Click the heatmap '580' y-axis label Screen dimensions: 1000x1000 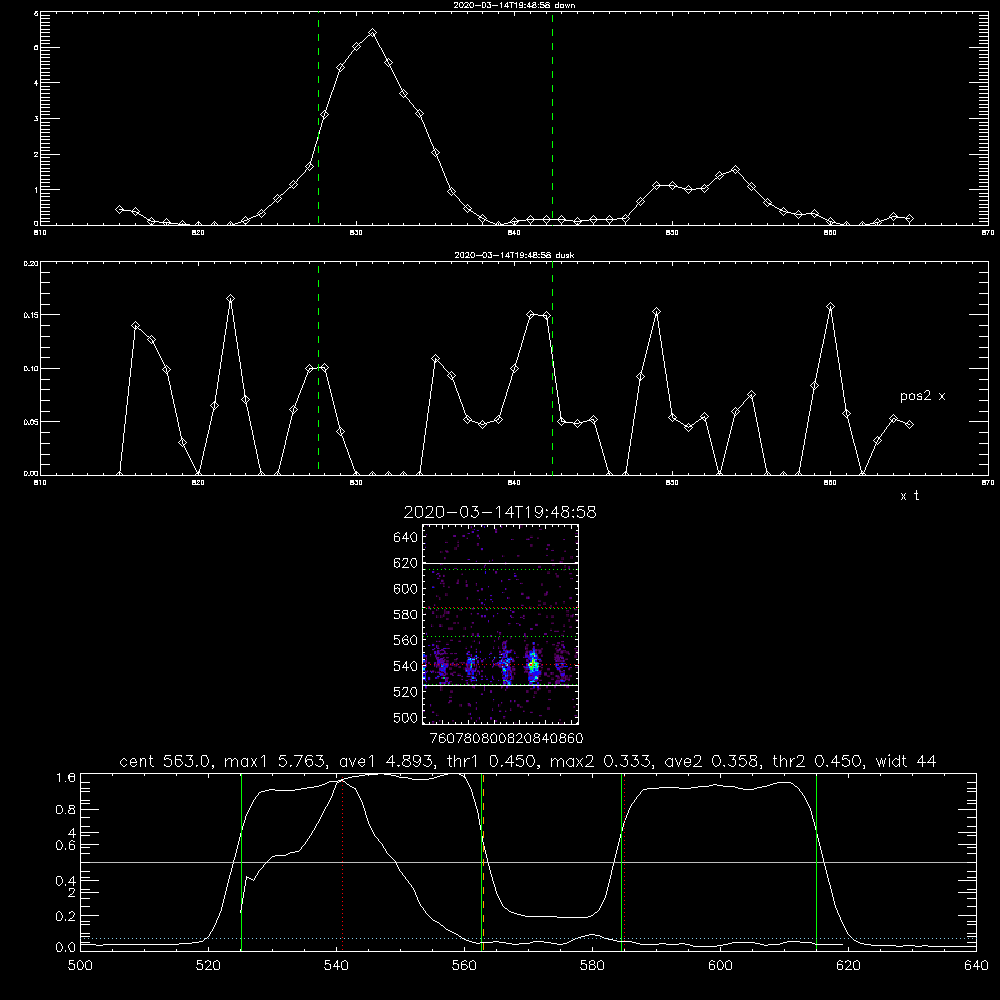(405, 615)
